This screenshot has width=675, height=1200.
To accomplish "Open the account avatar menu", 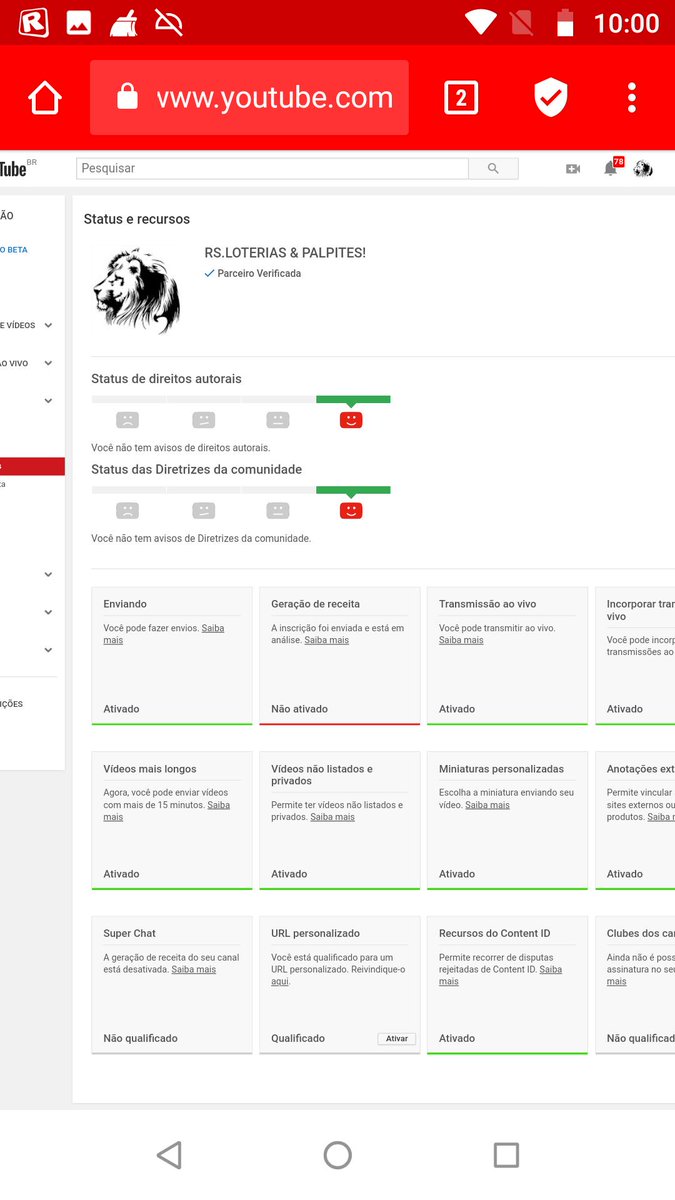I will pyautogui.click(x=643, y=169).
